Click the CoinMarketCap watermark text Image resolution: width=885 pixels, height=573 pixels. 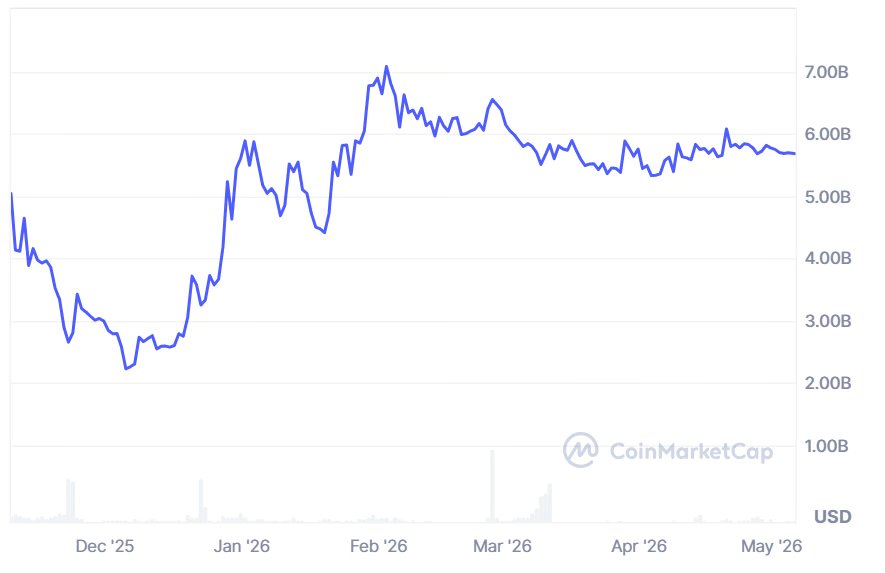691,451
